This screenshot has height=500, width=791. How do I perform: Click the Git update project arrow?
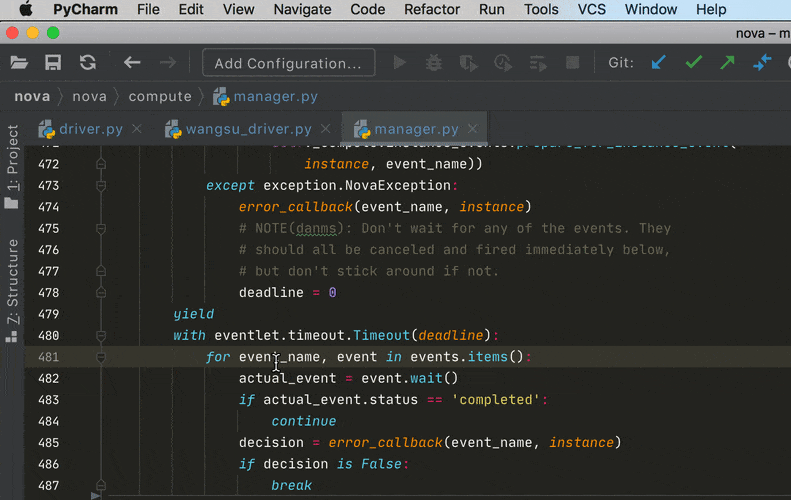click(657, 63)
